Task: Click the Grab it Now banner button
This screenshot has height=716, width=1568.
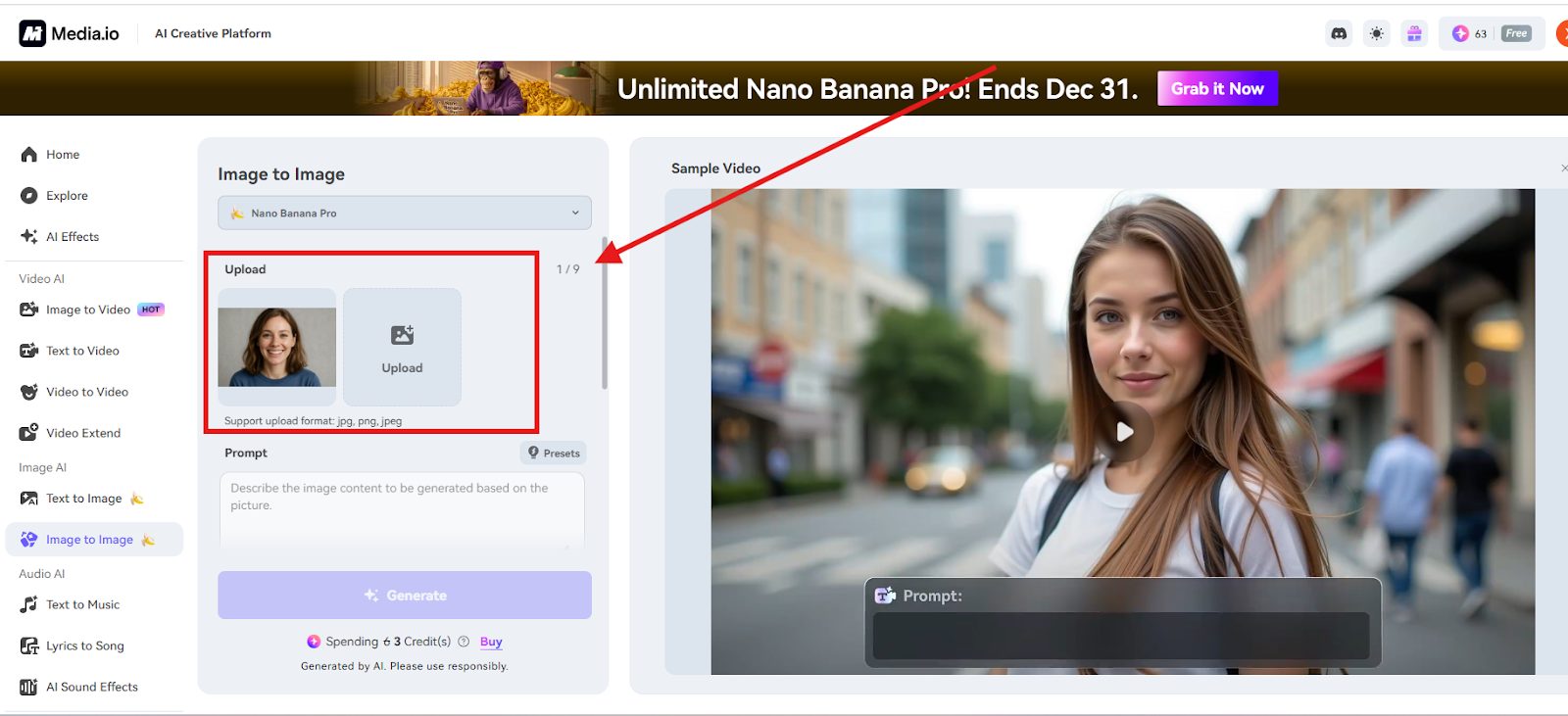Action: click(1217, 88)
